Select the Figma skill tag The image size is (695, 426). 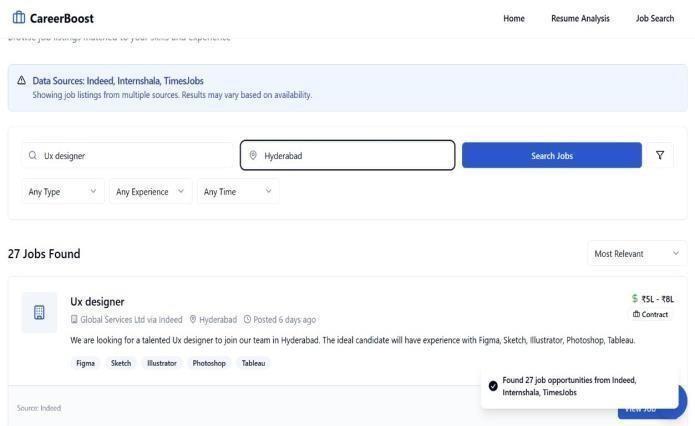click(86, 363)
